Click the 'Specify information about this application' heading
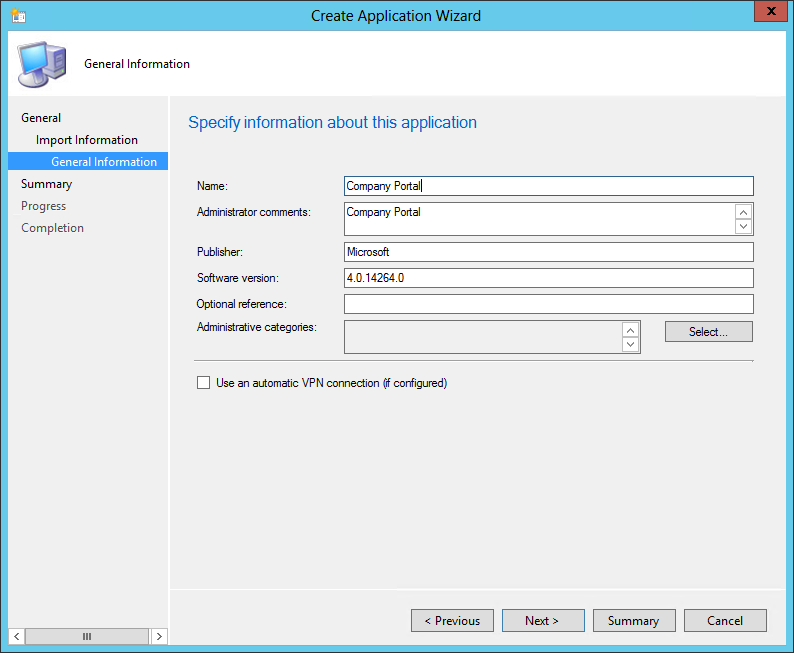The image size is (794, 653). click(x=333, y=123)
